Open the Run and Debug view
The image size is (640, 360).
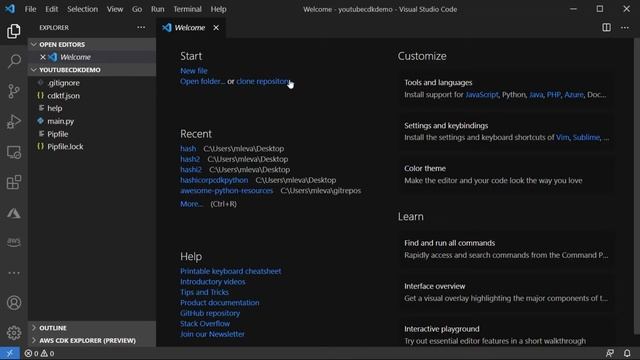(13, 122)
